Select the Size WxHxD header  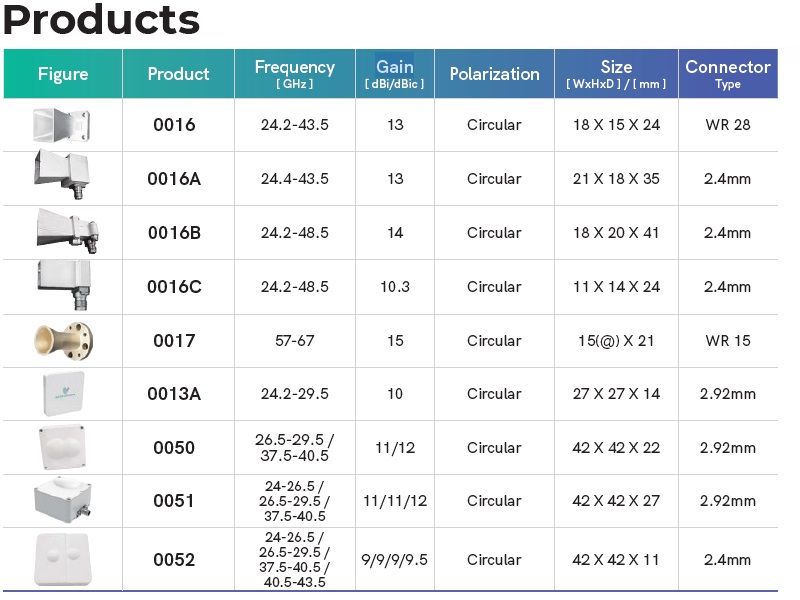pos(616,74)
